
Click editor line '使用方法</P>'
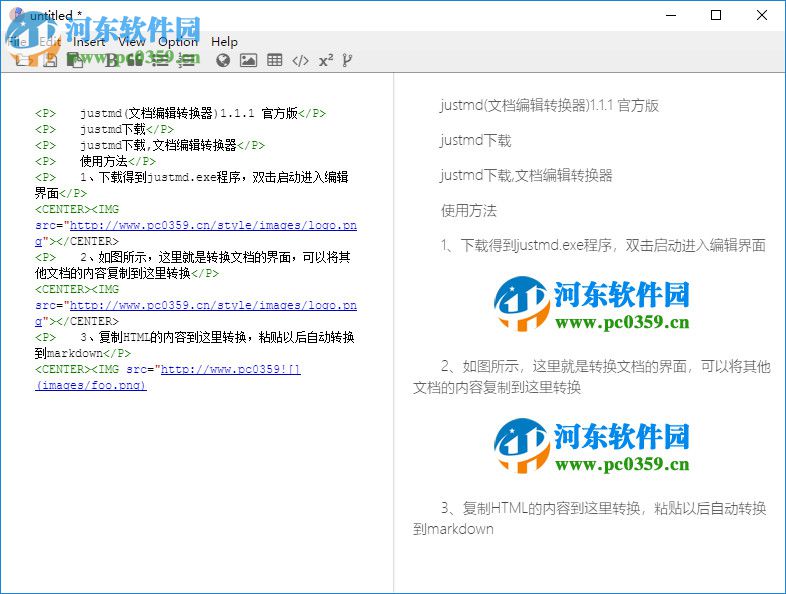(x=95, y=161)
